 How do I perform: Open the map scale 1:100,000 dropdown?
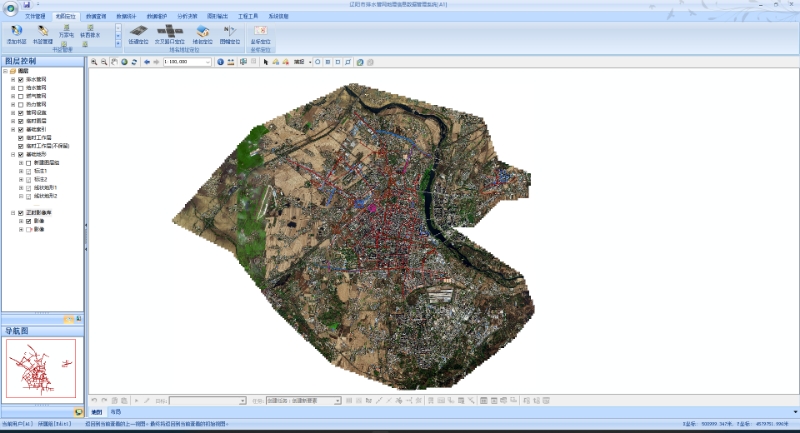point(208,62)
